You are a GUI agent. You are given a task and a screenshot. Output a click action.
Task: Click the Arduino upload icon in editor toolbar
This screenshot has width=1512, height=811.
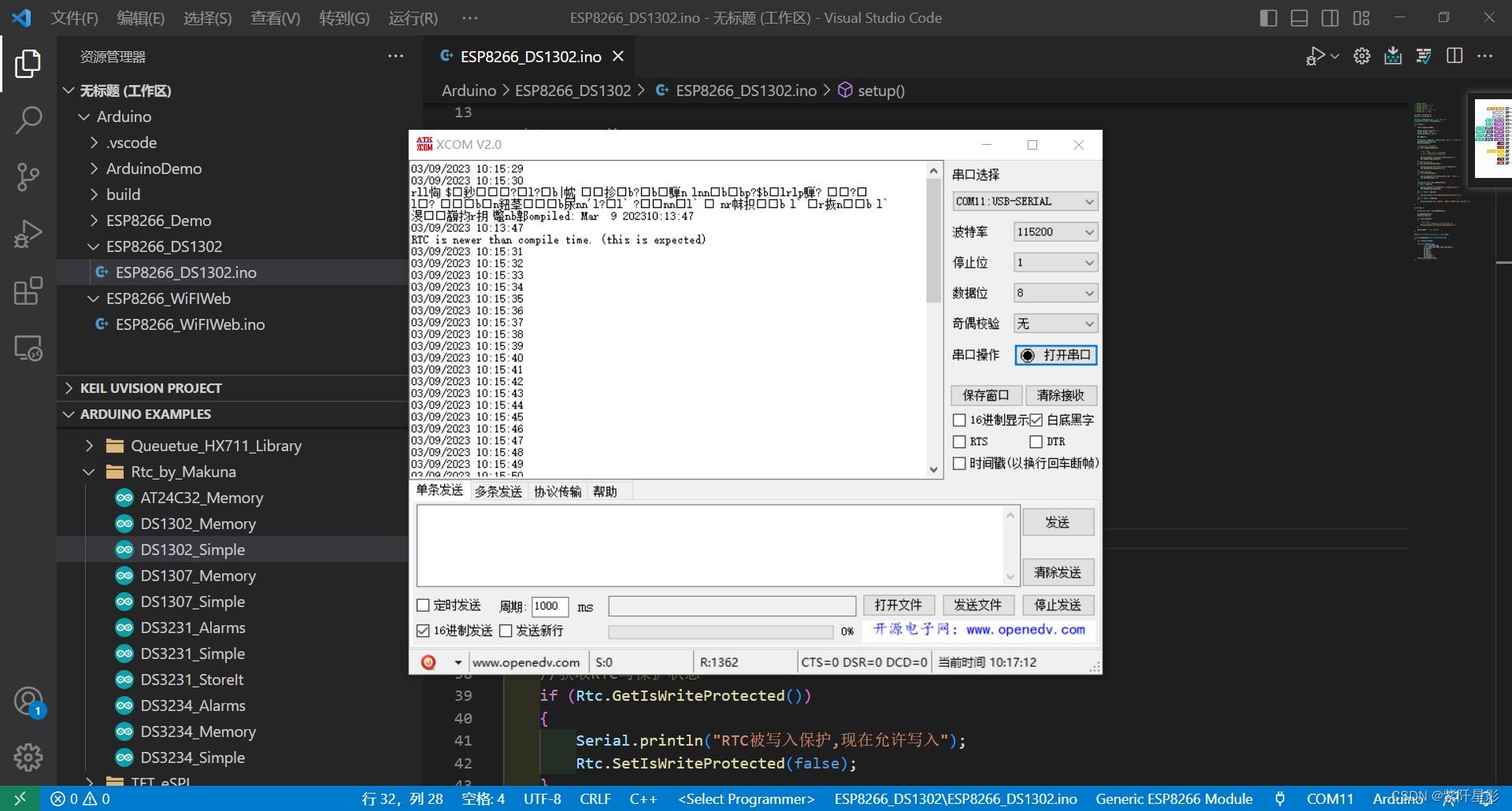click(1392, 56)
